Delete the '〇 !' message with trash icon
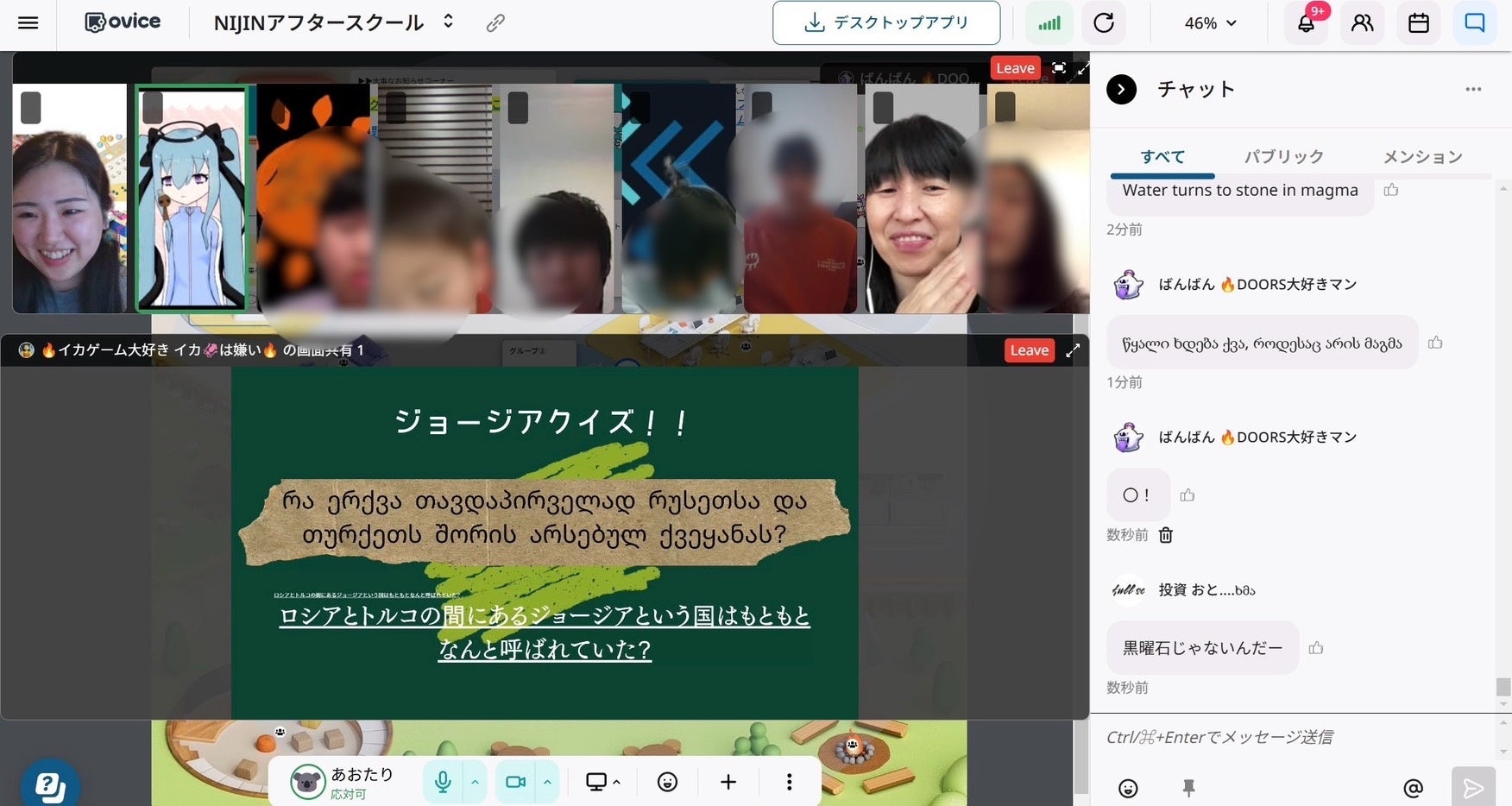 tap(1166, 535)
